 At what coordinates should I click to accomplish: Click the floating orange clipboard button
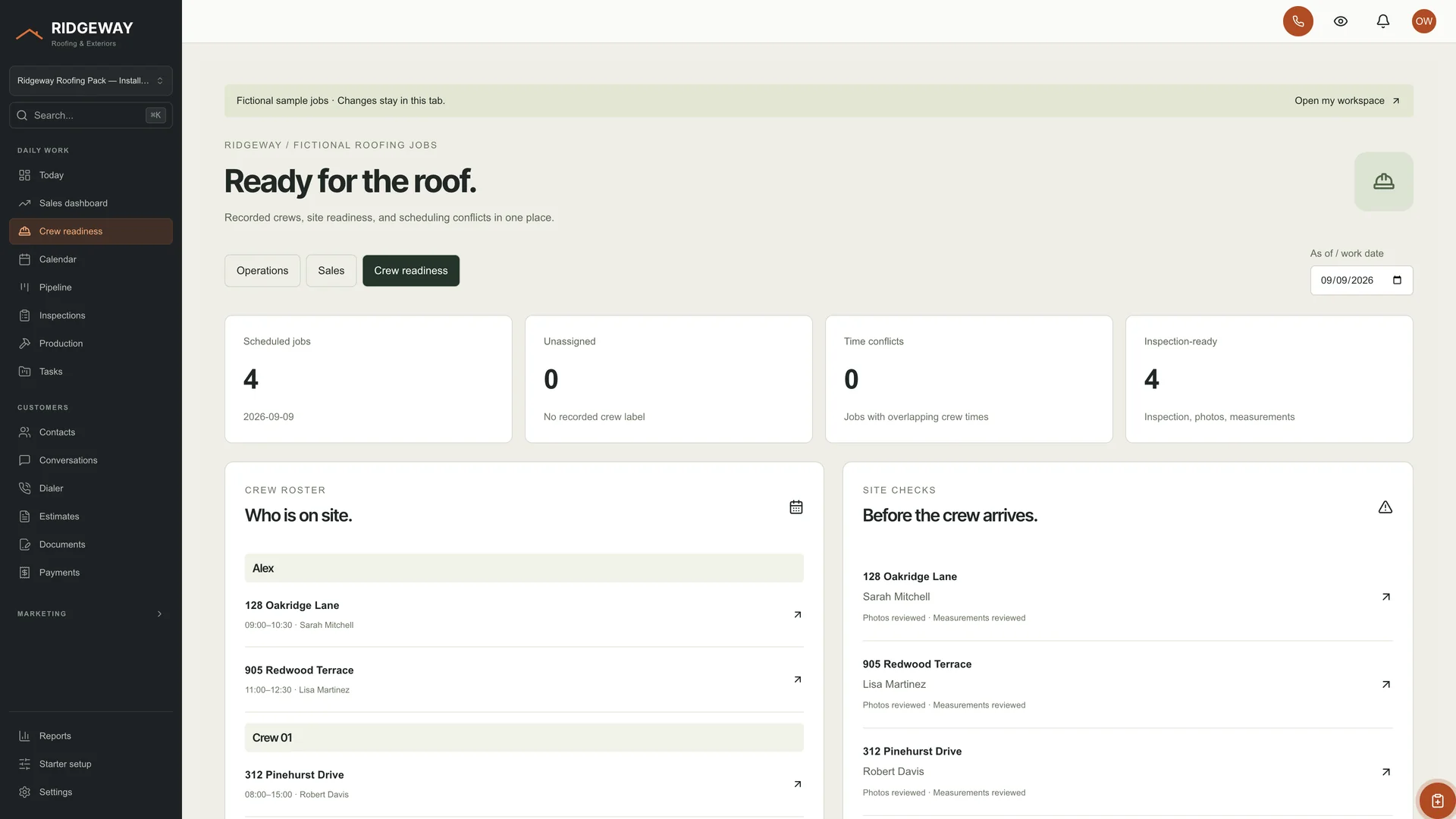pyautogui.click(x=1436, y=800)
